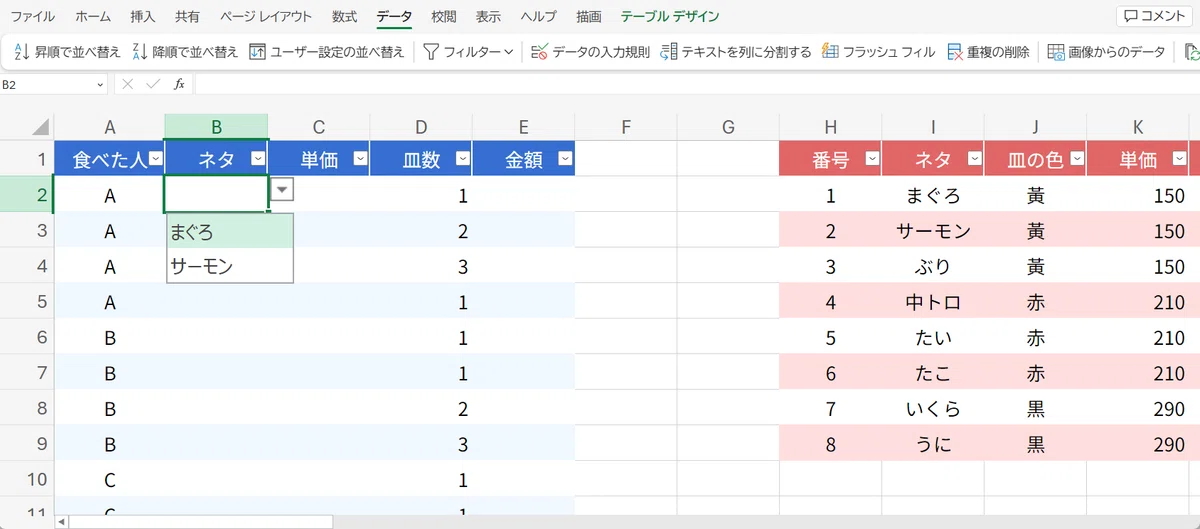
Task: Click cell containing いくら
Action: pos(933,408)
